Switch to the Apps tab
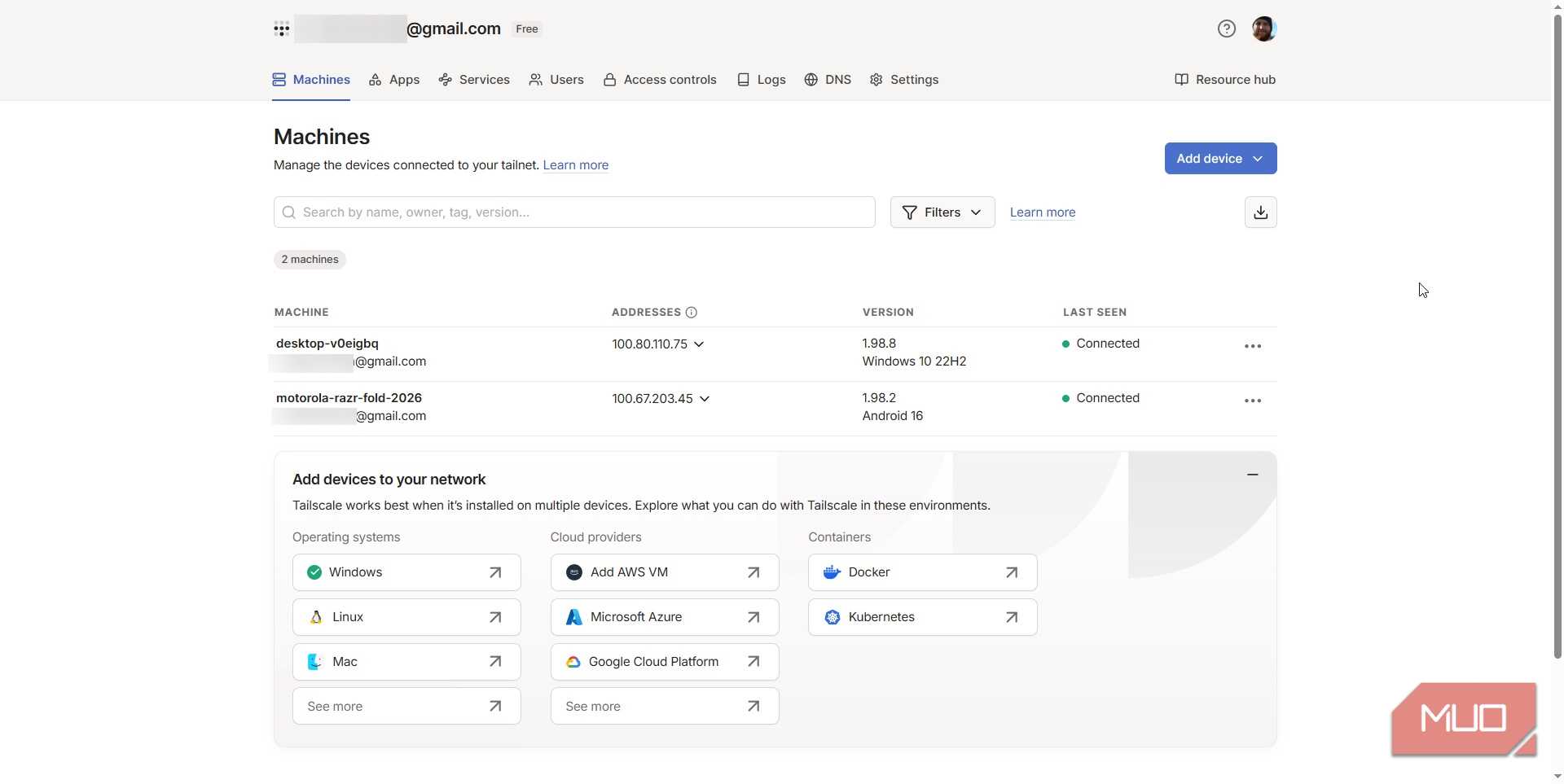 coord(394,80)
